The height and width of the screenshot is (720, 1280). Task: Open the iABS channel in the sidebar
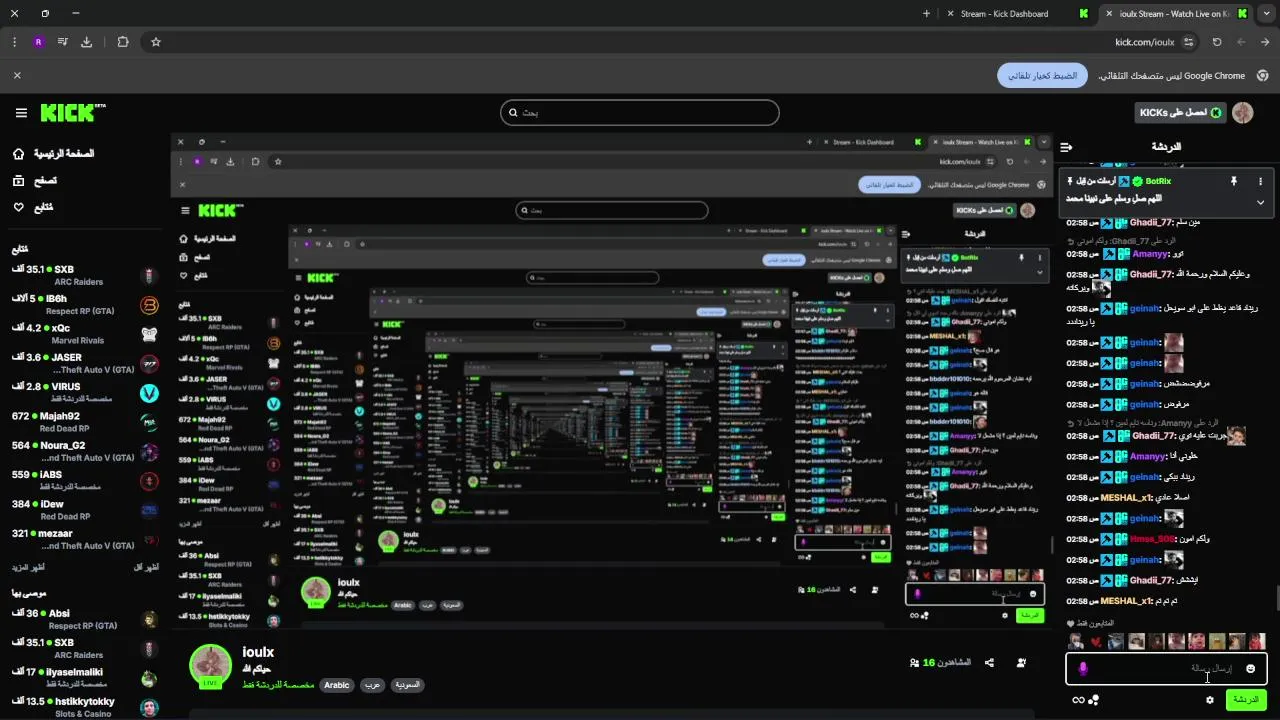(85, 481)
